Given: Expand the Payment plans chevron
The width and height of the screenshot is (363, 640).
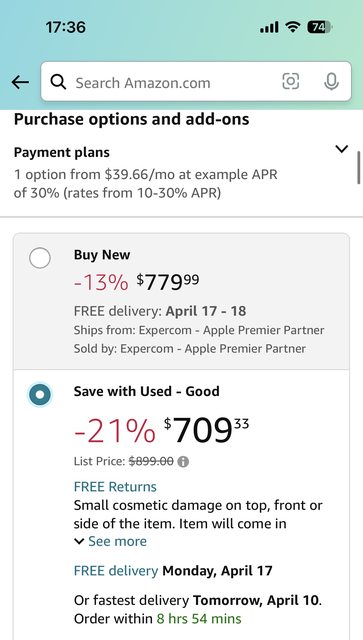Looking at the screenshot, I should coord(341,149).
